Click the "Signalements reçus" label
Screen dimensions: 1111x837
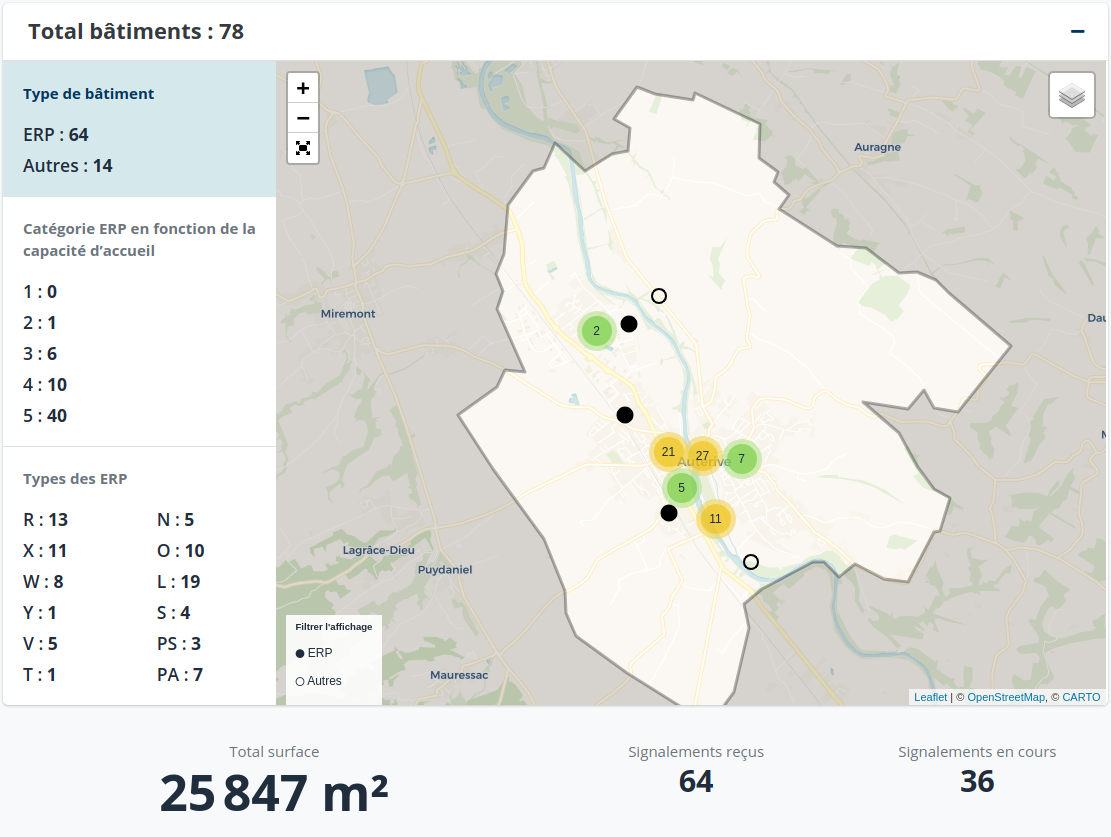point(696,752)
